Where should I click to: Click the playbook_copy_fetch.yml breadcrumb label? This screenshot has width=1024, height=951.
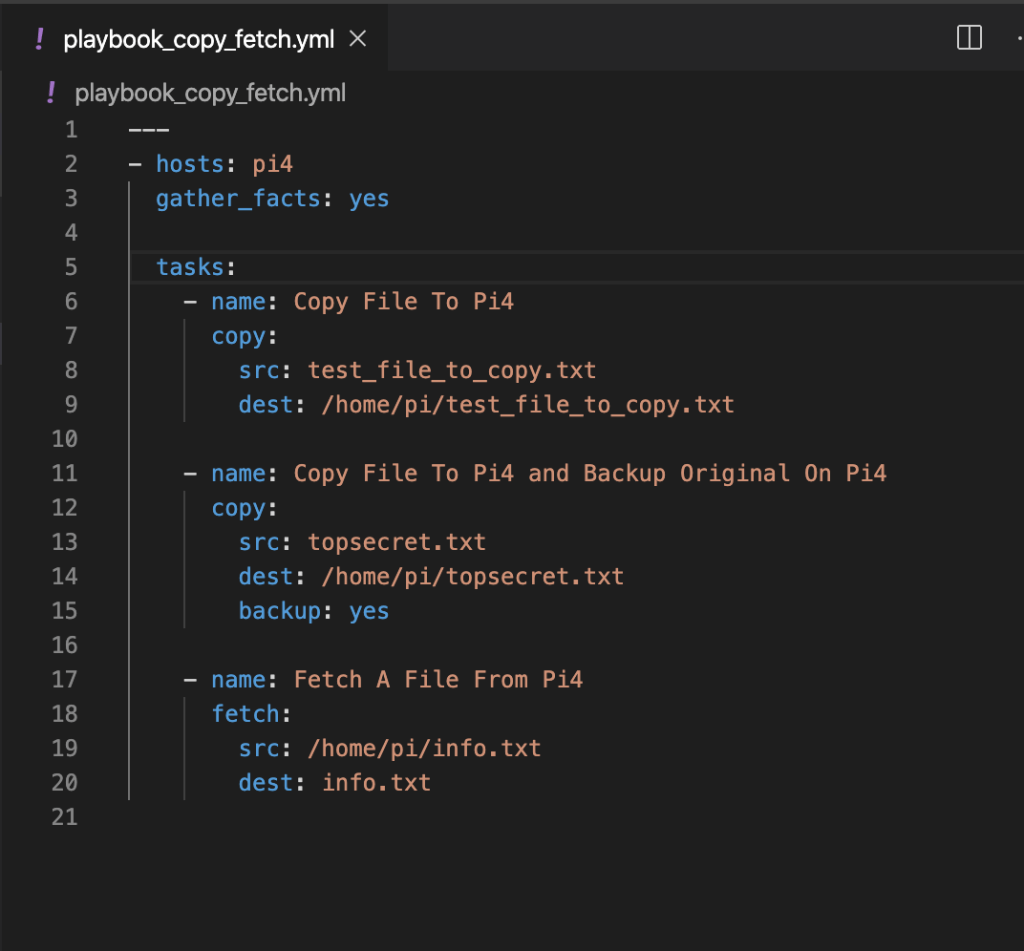click(x=209, y=92)
